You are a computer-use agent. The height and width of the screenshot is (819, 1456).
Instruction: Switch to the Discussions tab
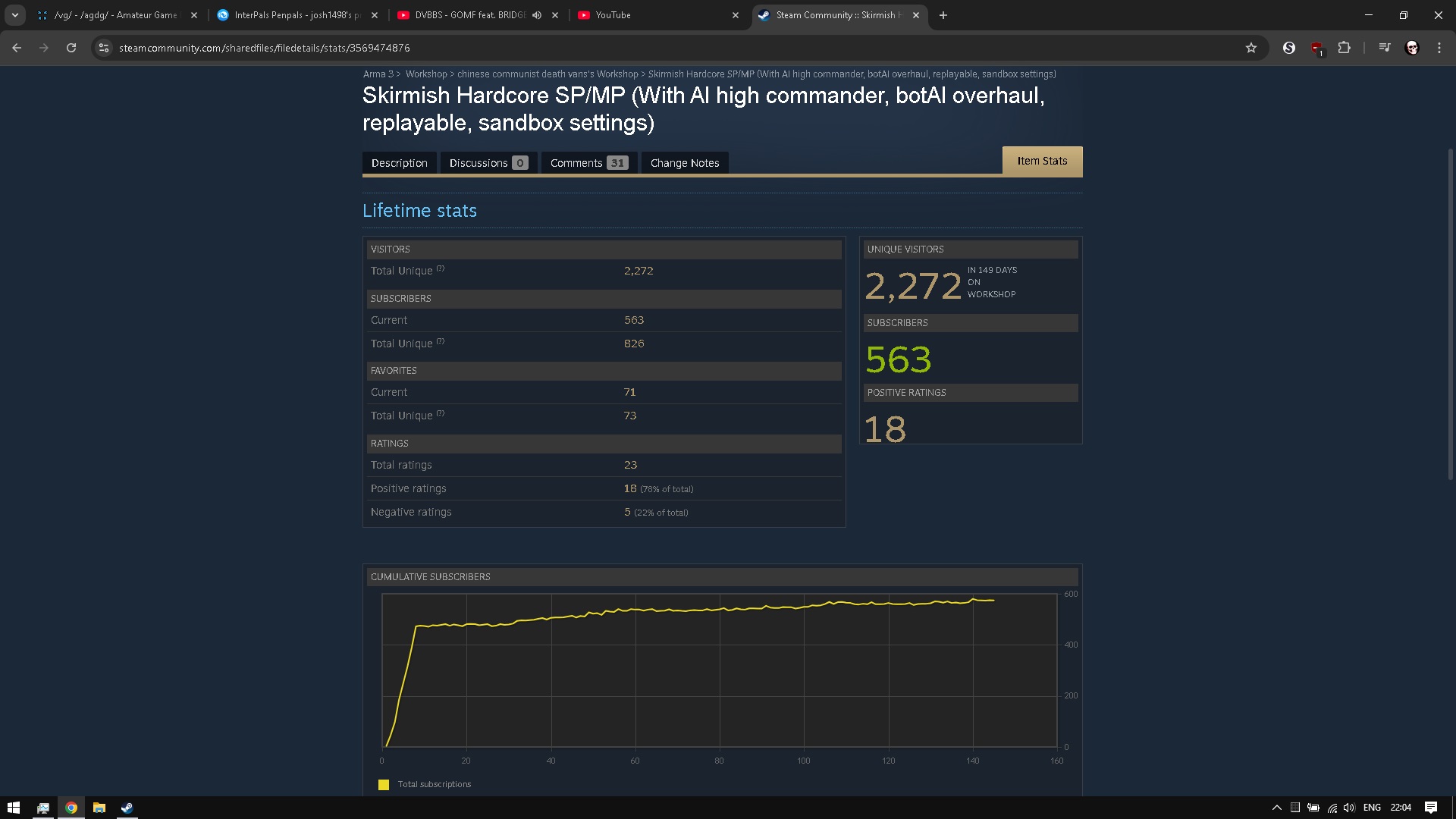(x=488, y=163)
